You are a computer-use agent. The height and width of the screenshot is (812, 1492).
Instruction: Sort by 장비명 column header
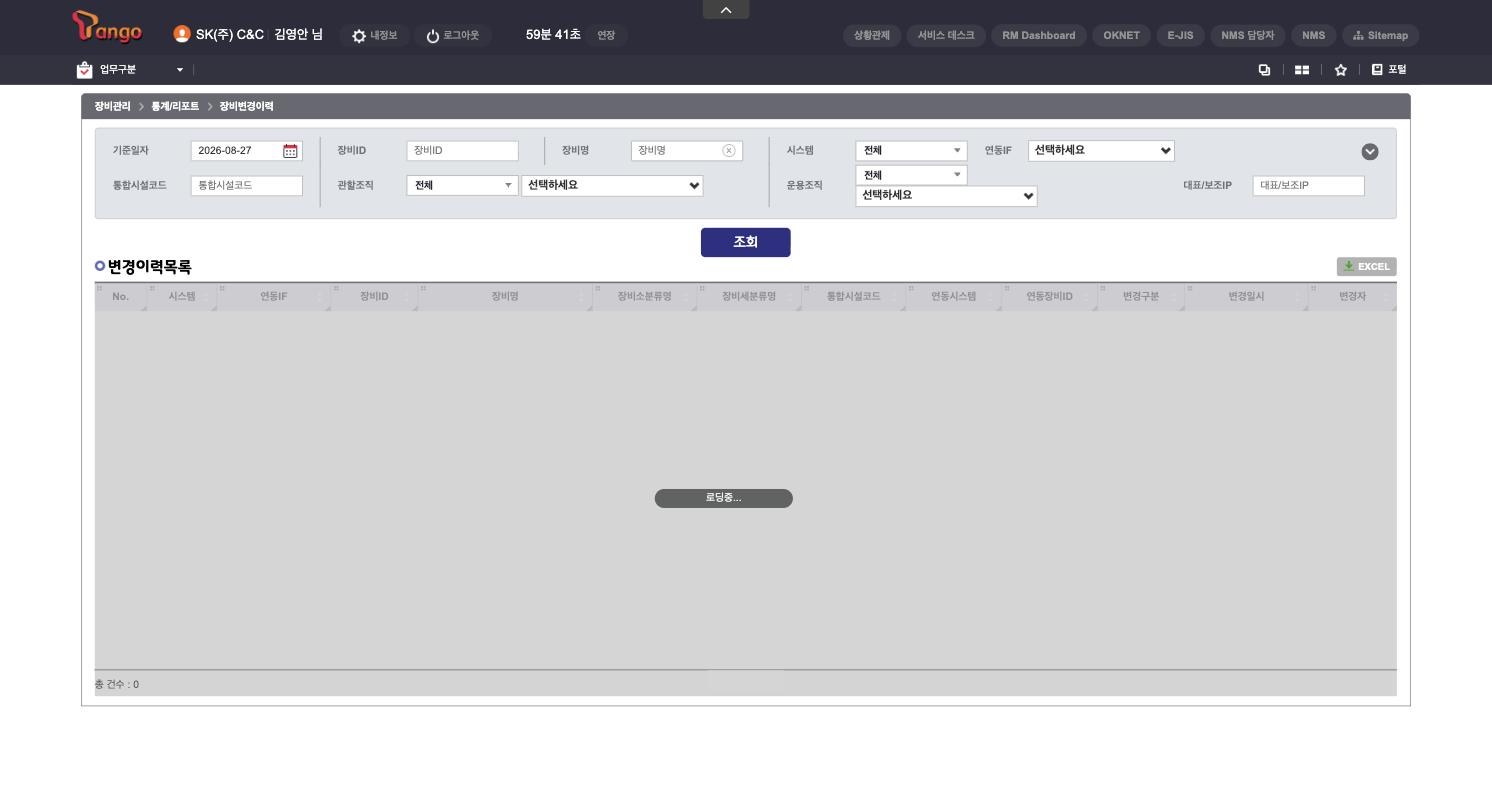coord(505,297)
